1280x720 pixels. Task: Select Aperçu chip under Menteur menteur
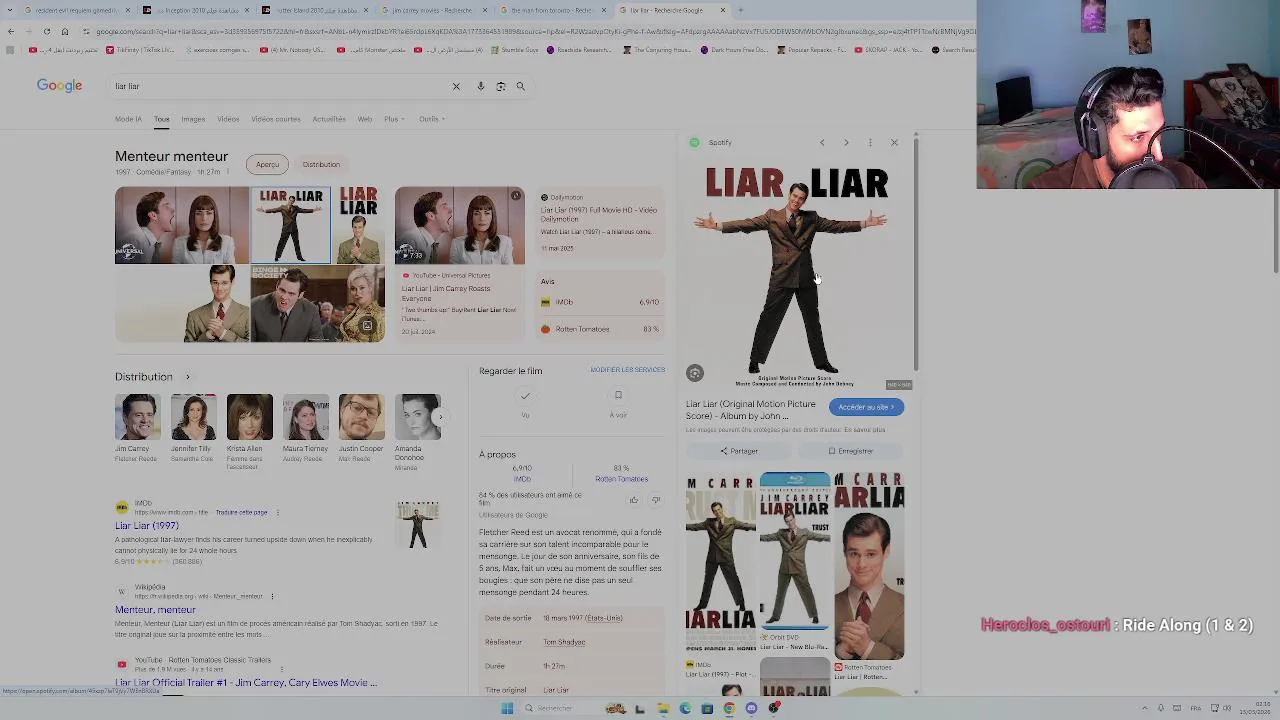267,164
